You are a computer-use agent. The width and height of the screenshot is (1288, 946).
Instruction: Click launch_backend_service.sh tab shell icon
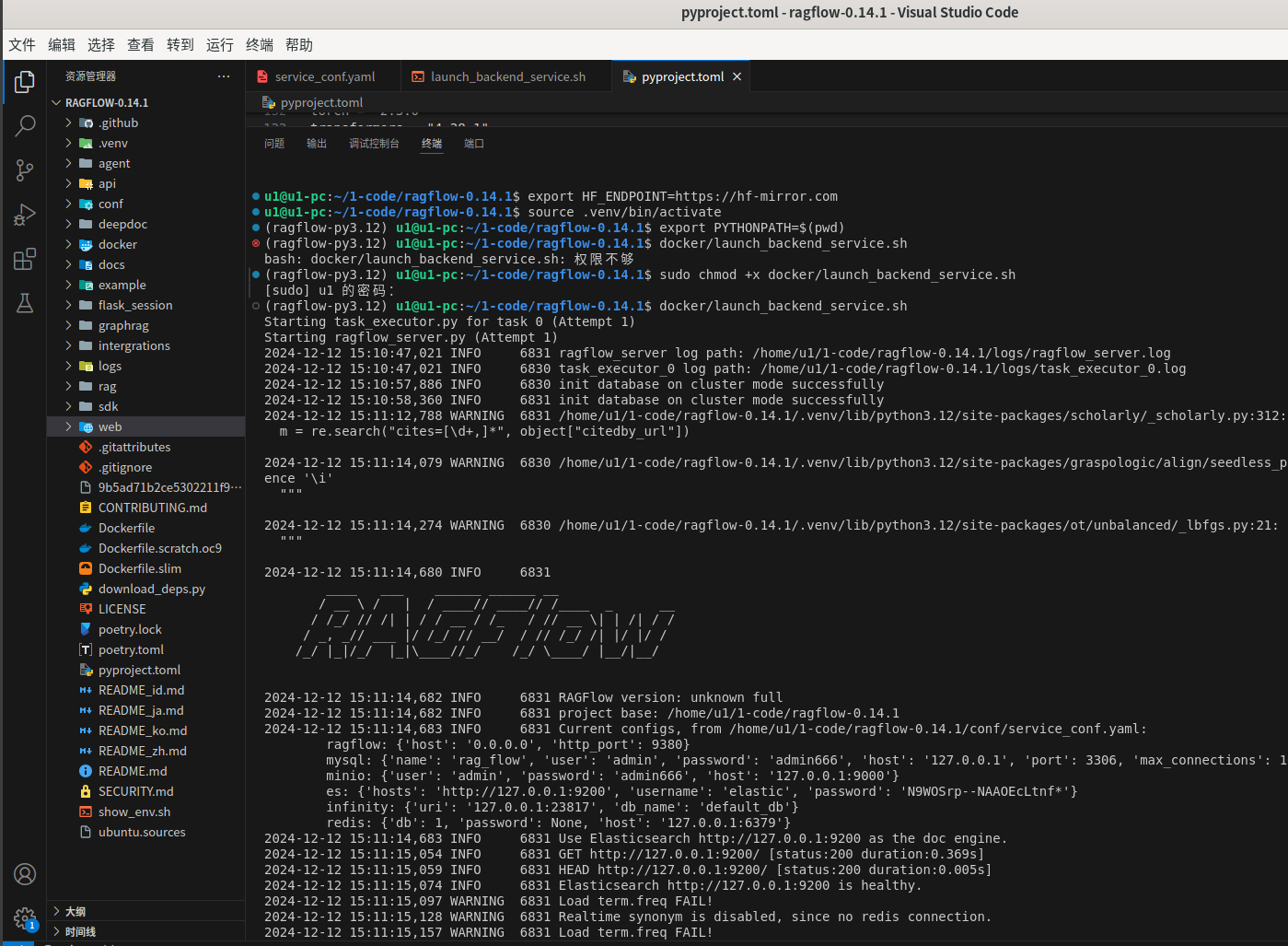(418, 76)
